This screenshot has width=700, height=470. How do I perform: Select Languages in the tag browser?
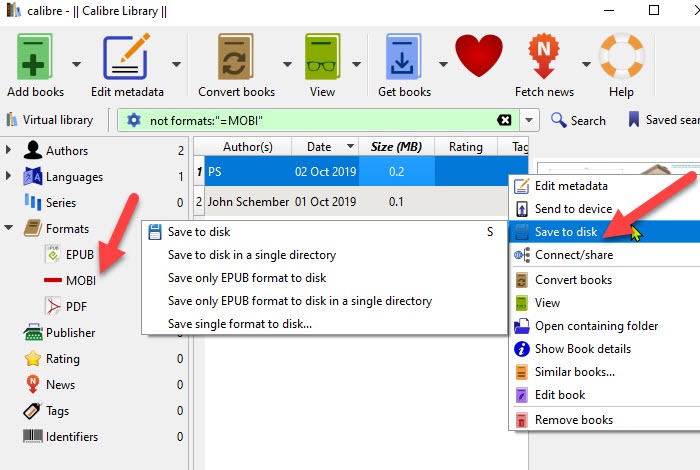click(74, 177)
